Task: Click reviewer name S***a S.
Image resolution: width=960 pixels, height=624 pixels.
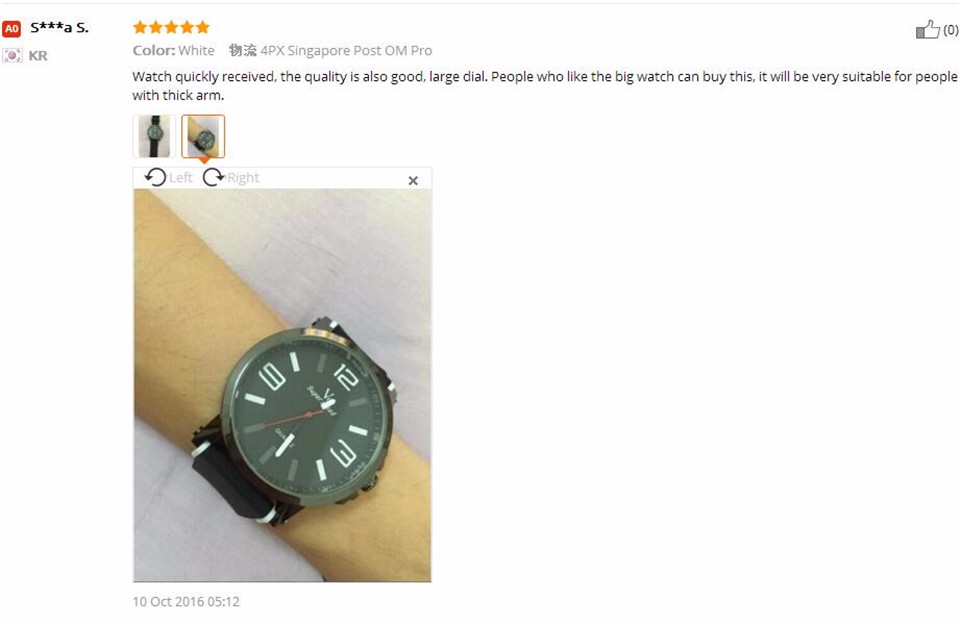Action: pos(59,28)
